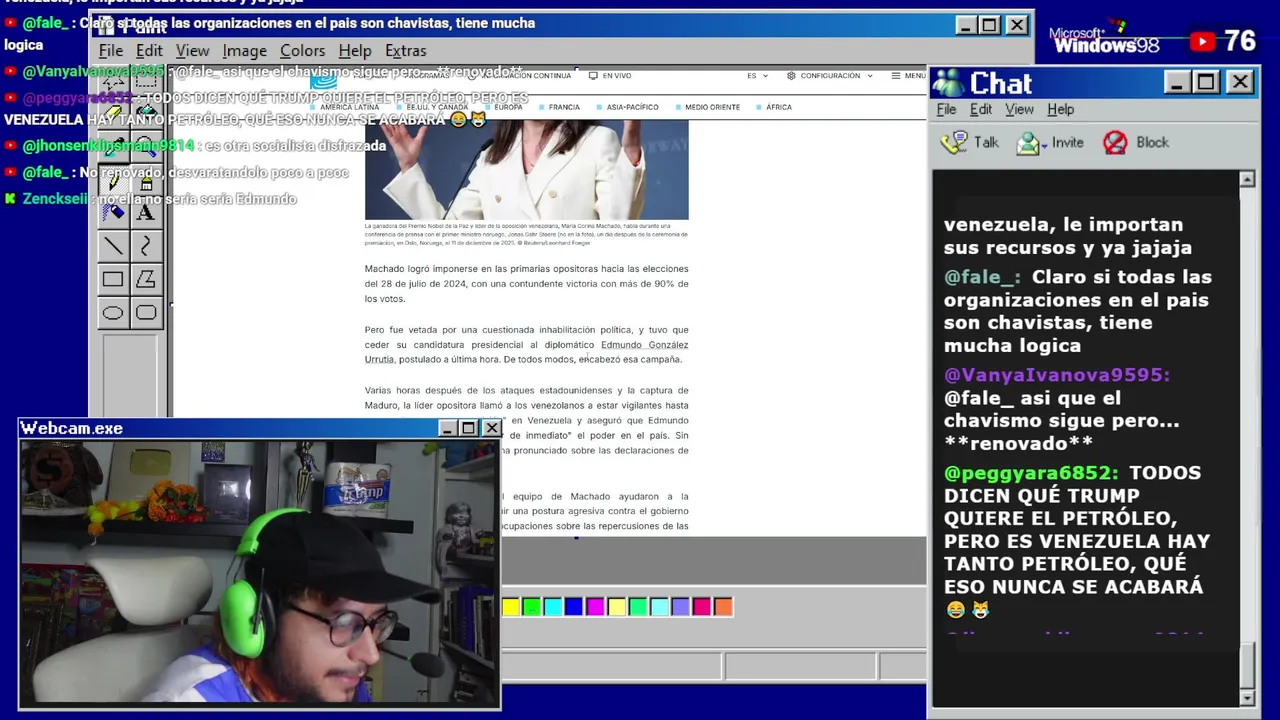
Task: Select the Rectangle shape tool
Action: click(113, 280)
